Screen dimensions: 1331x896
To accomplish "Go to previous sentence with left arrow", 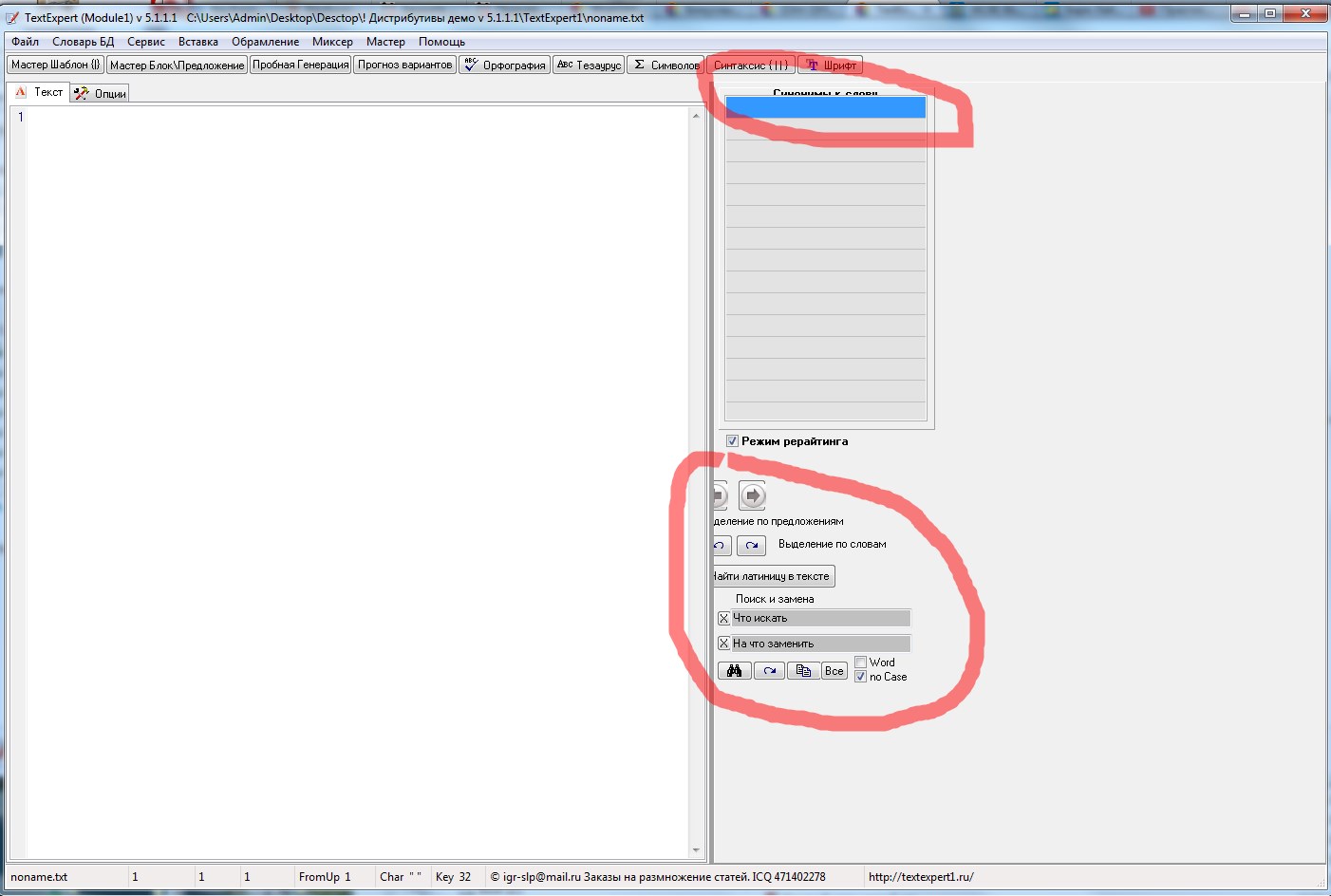I will (x=719, y=495).
